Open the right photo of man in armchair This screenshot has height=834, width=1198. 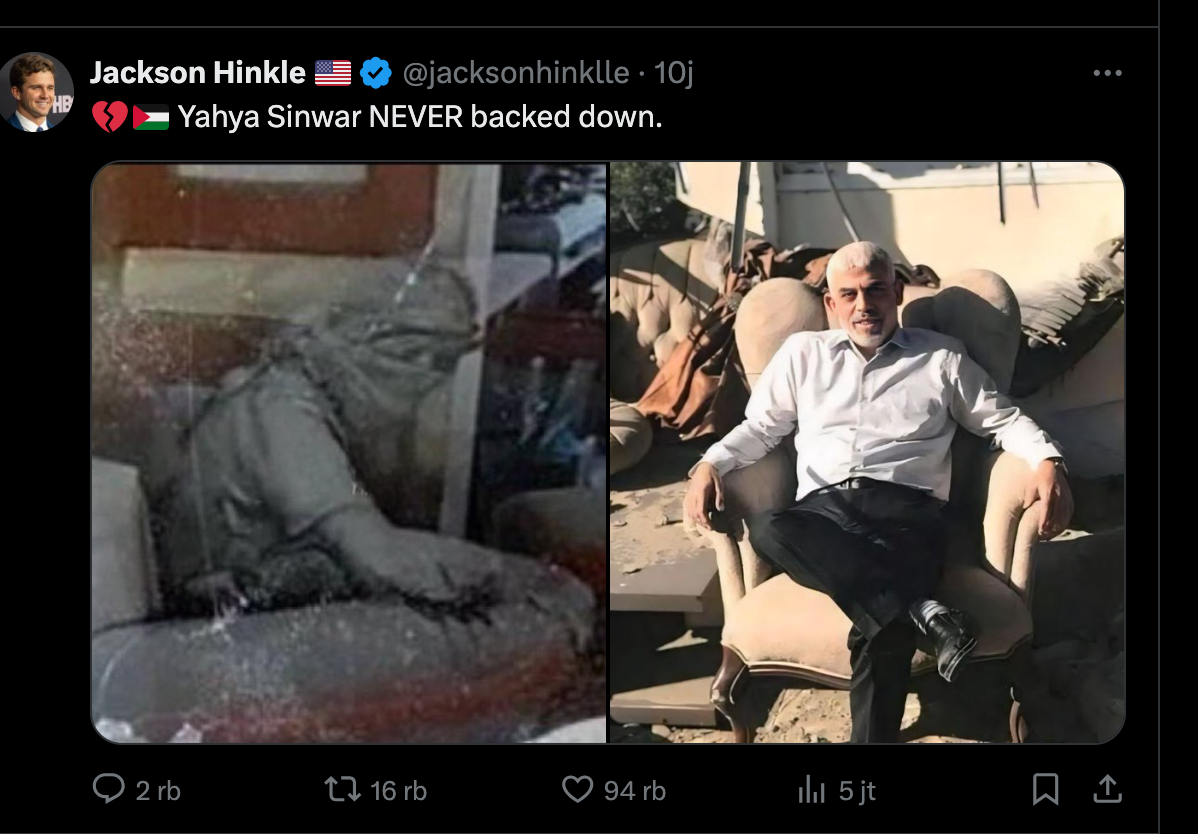[867, 452]
